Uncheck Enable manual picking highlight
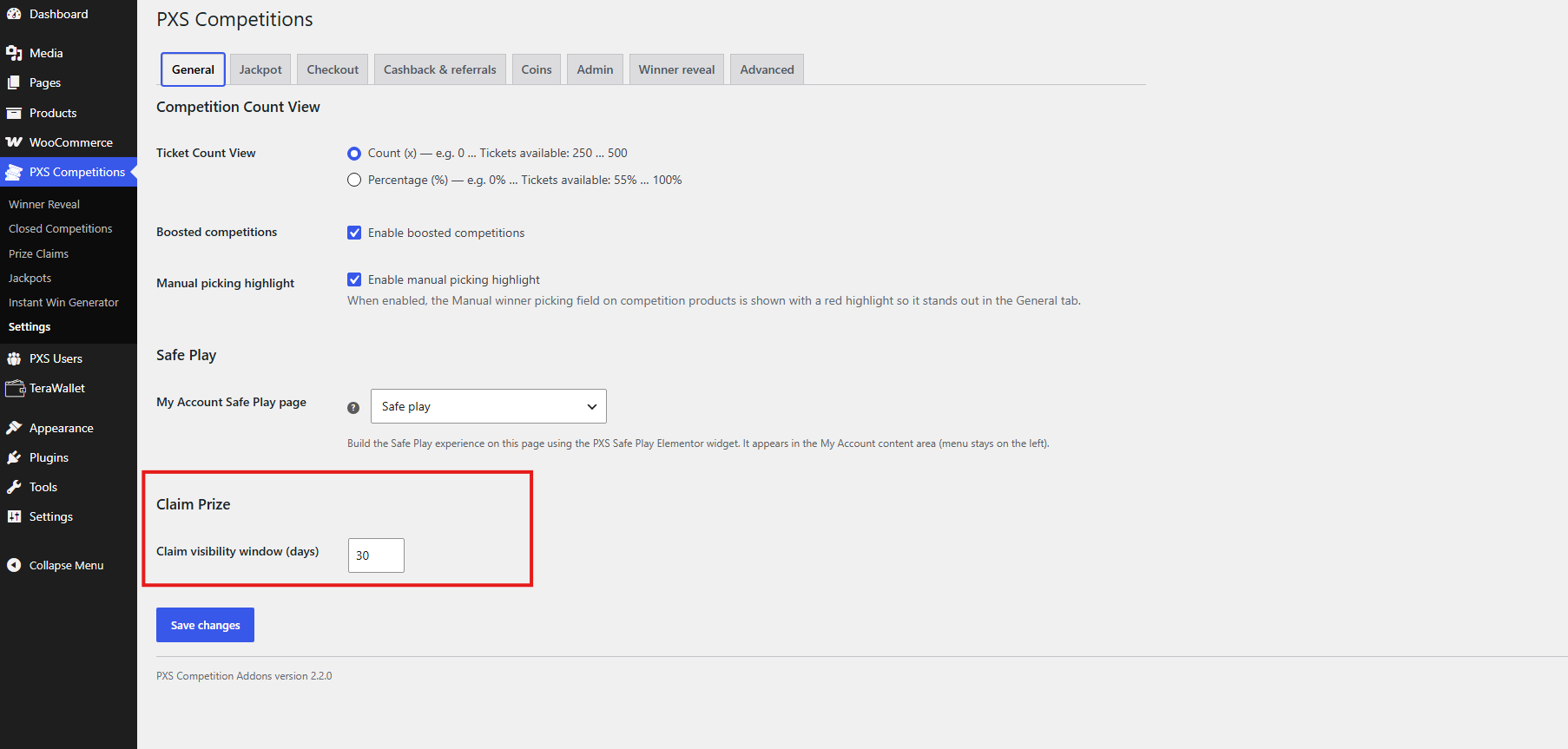 coord(354,279)
